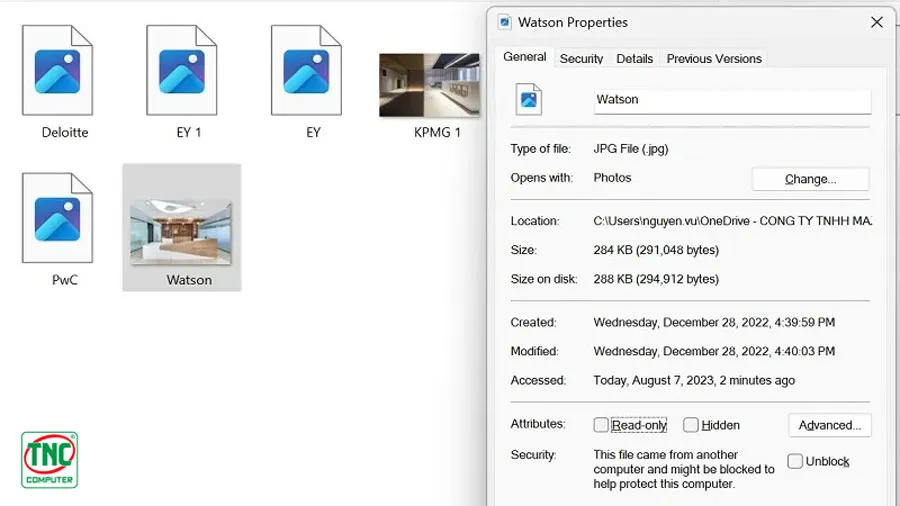900x506 pixels.
Task: Click the 'Photos' opens-with value
Action: tap(612, 178)
